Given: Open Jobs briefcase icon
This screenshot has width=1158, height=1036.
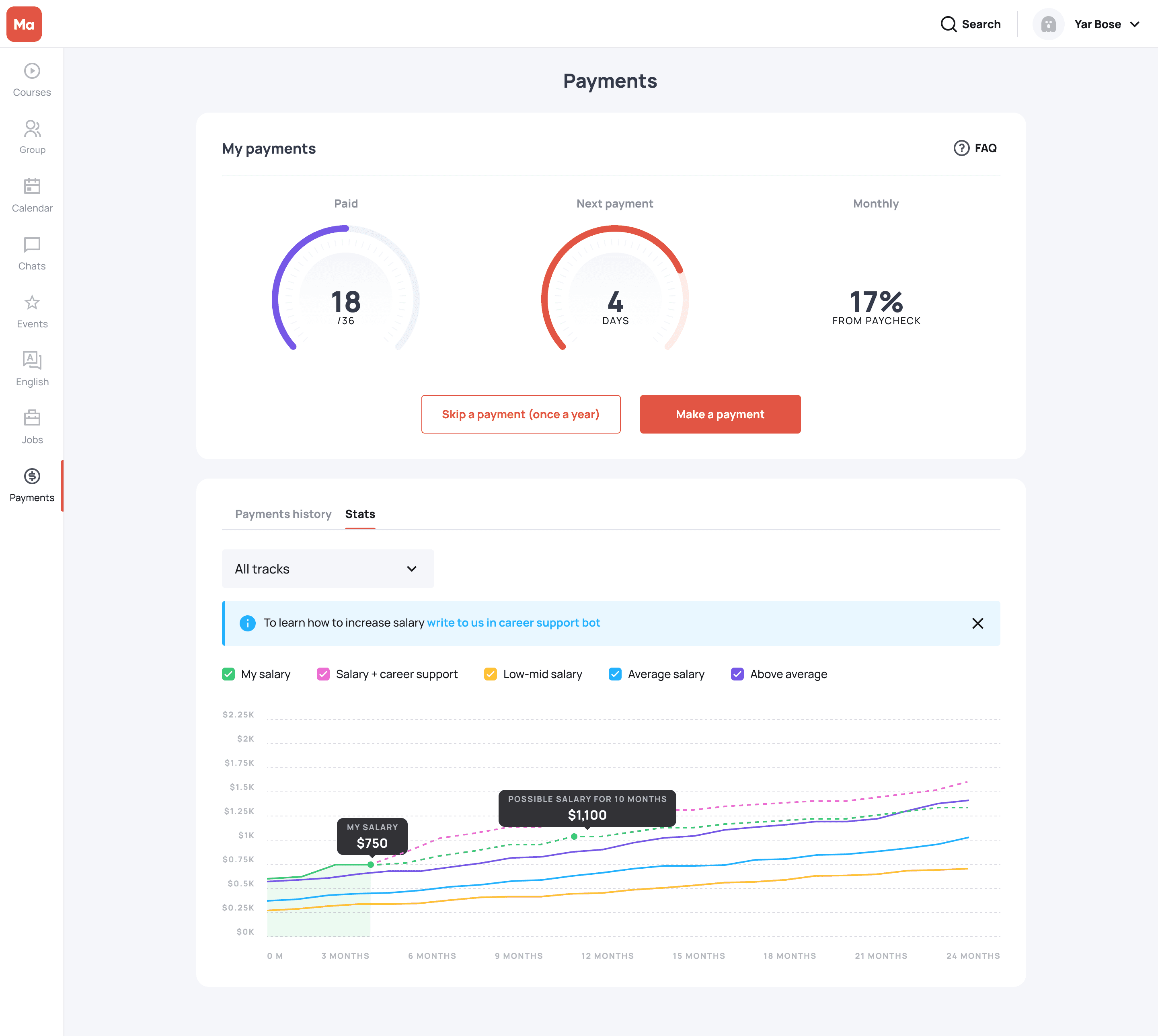Looking at the screenshot, I should point(32,418).
